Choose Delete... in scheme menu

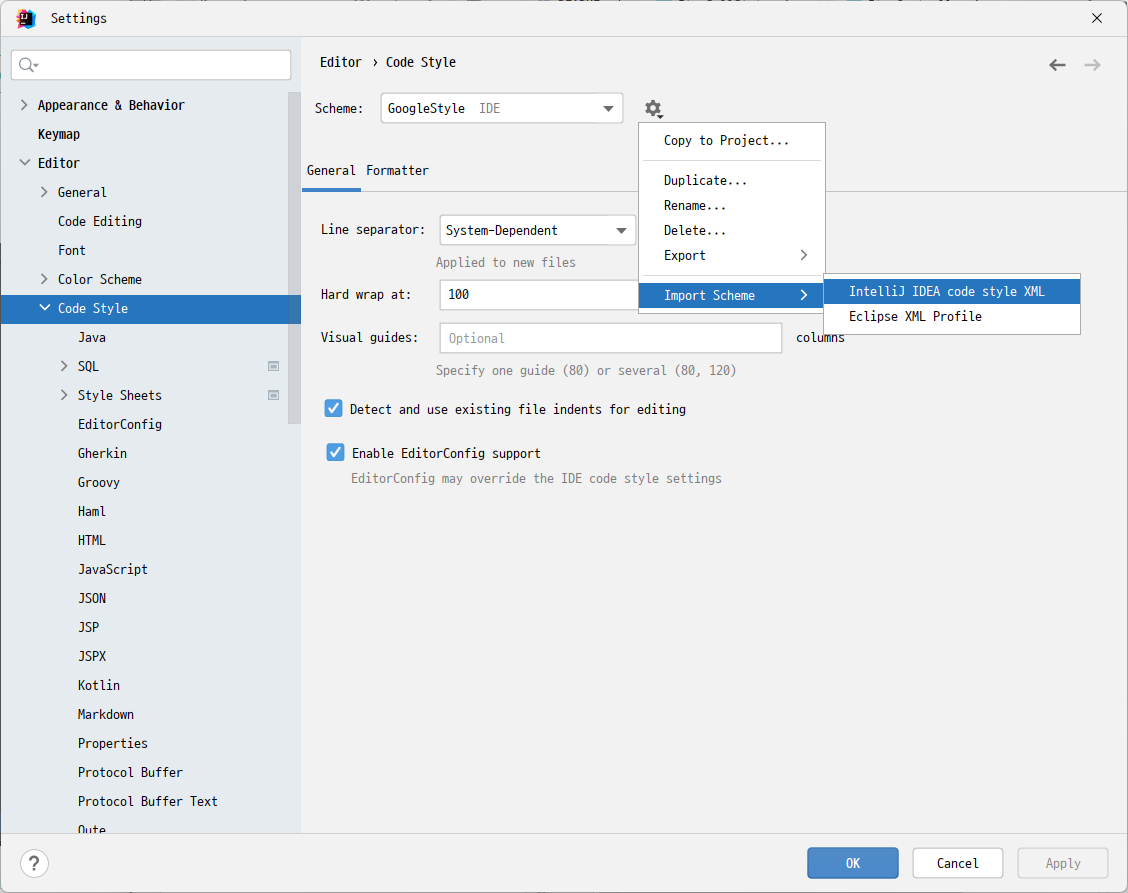click(732, 231)
